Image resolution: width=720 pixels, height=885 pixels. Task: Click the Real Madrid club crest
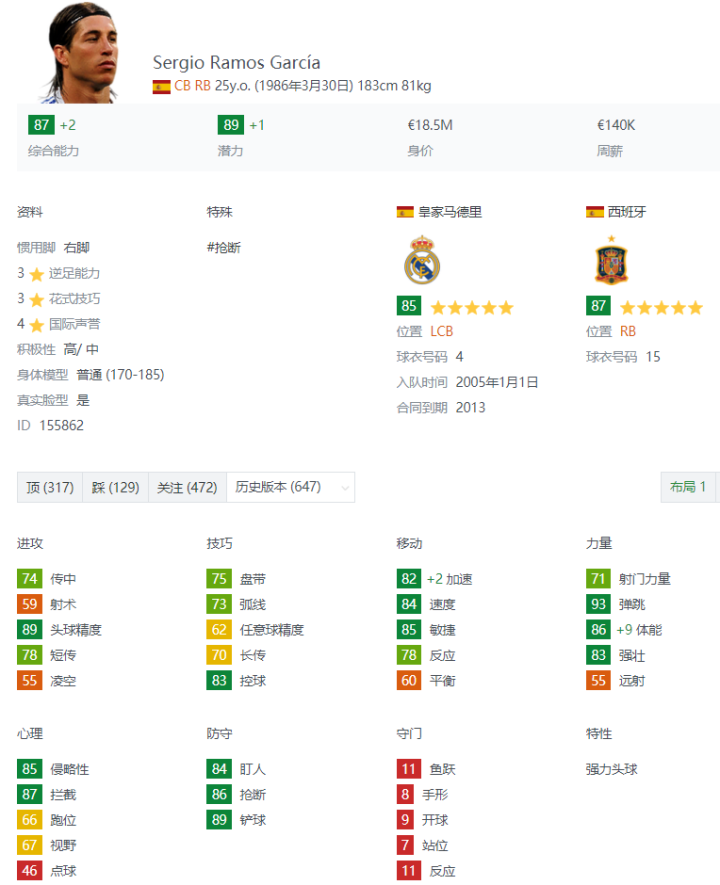coord(422,259)
